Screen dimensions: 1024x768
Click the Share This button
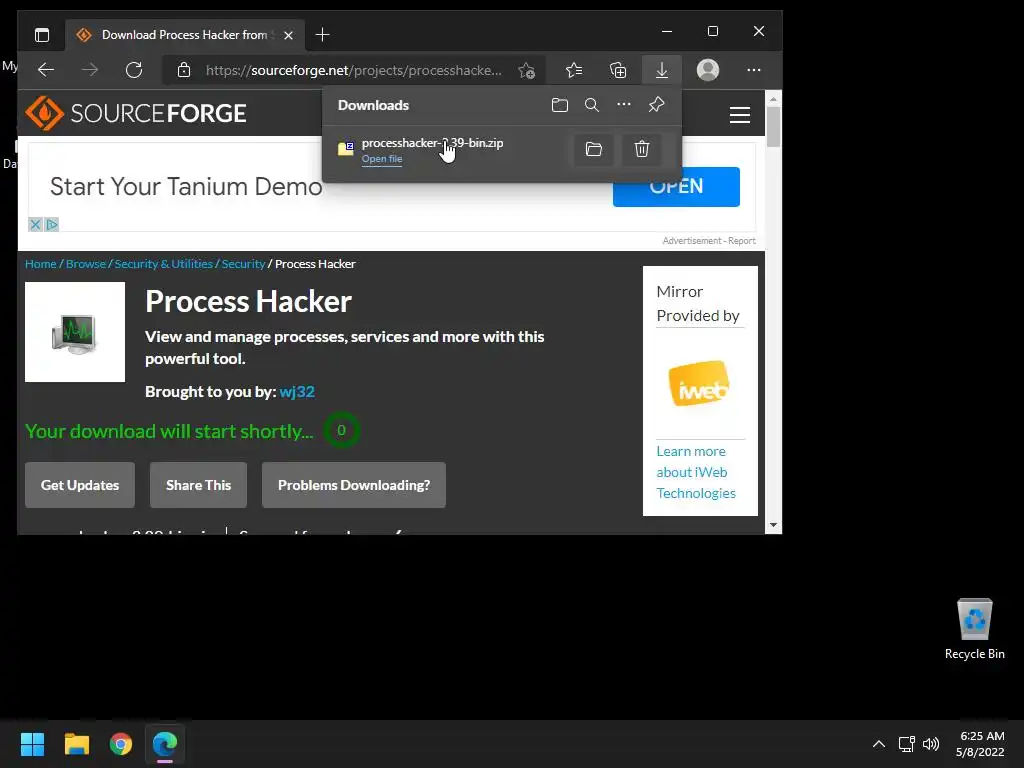pos(199,485)
